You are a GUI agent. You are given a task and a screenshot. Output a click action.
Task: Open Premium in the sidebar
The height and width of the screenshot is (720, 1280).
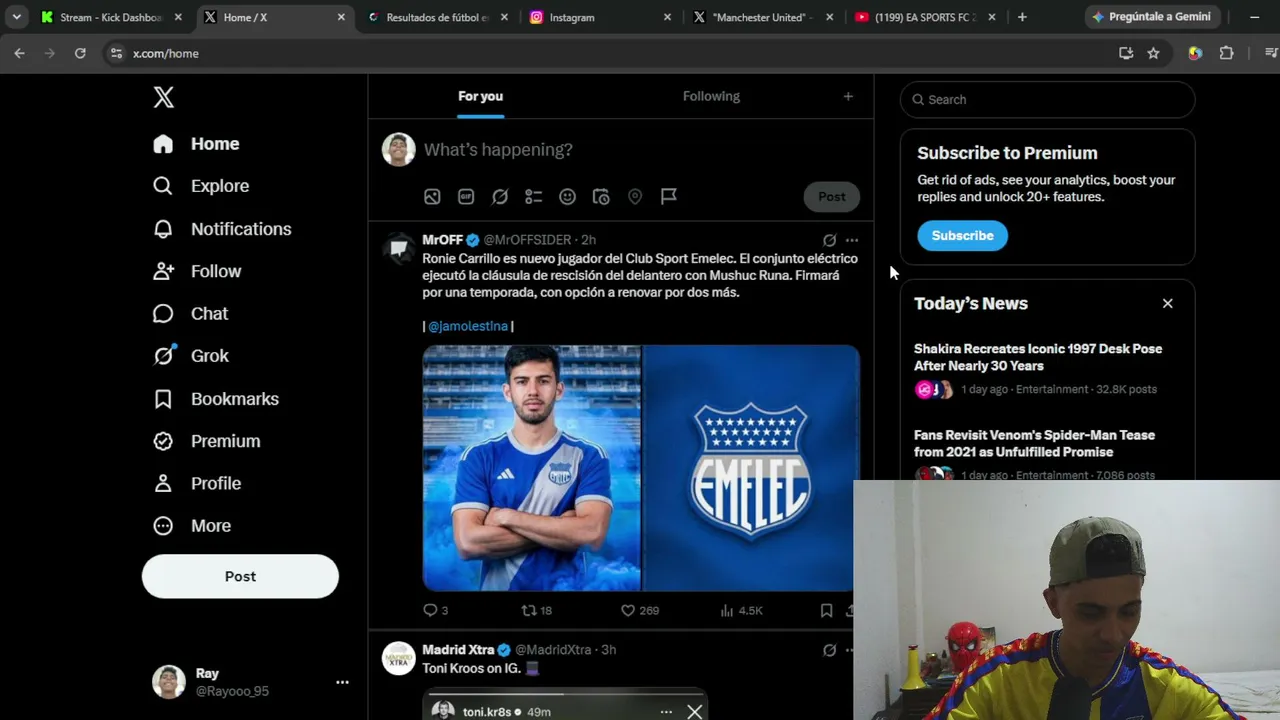click(207, 441)
